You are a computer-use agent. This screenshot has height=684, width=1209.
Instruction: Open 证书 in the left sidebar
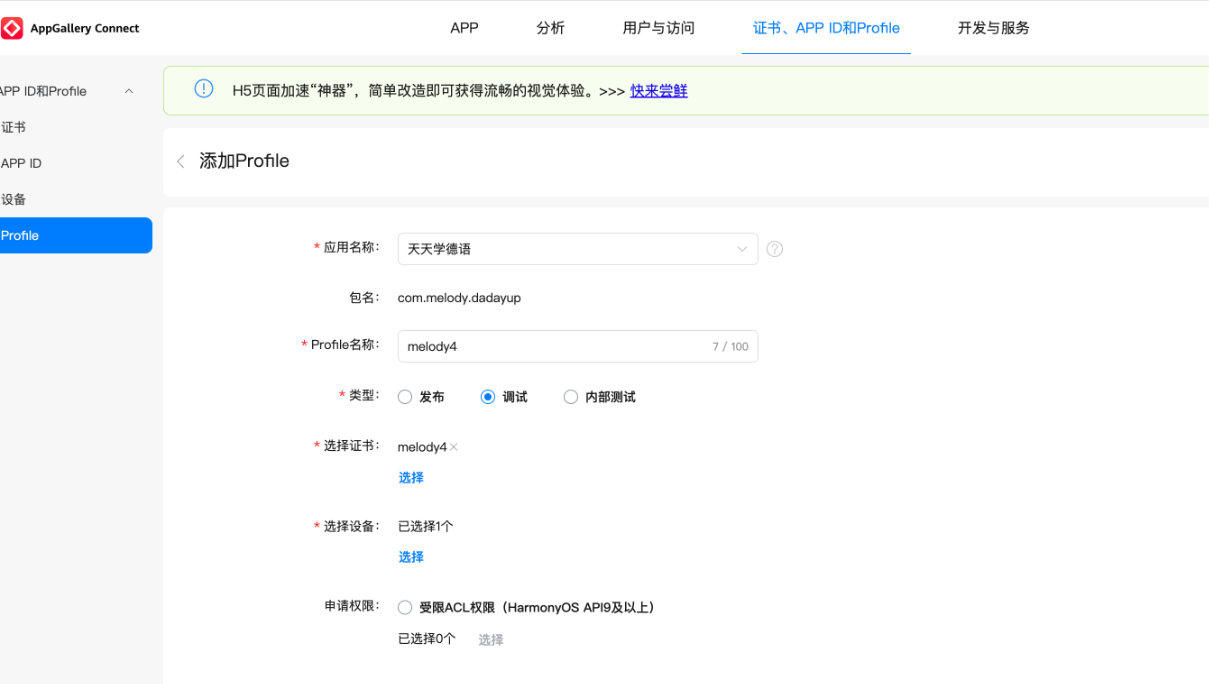click(x=14, y=127)
